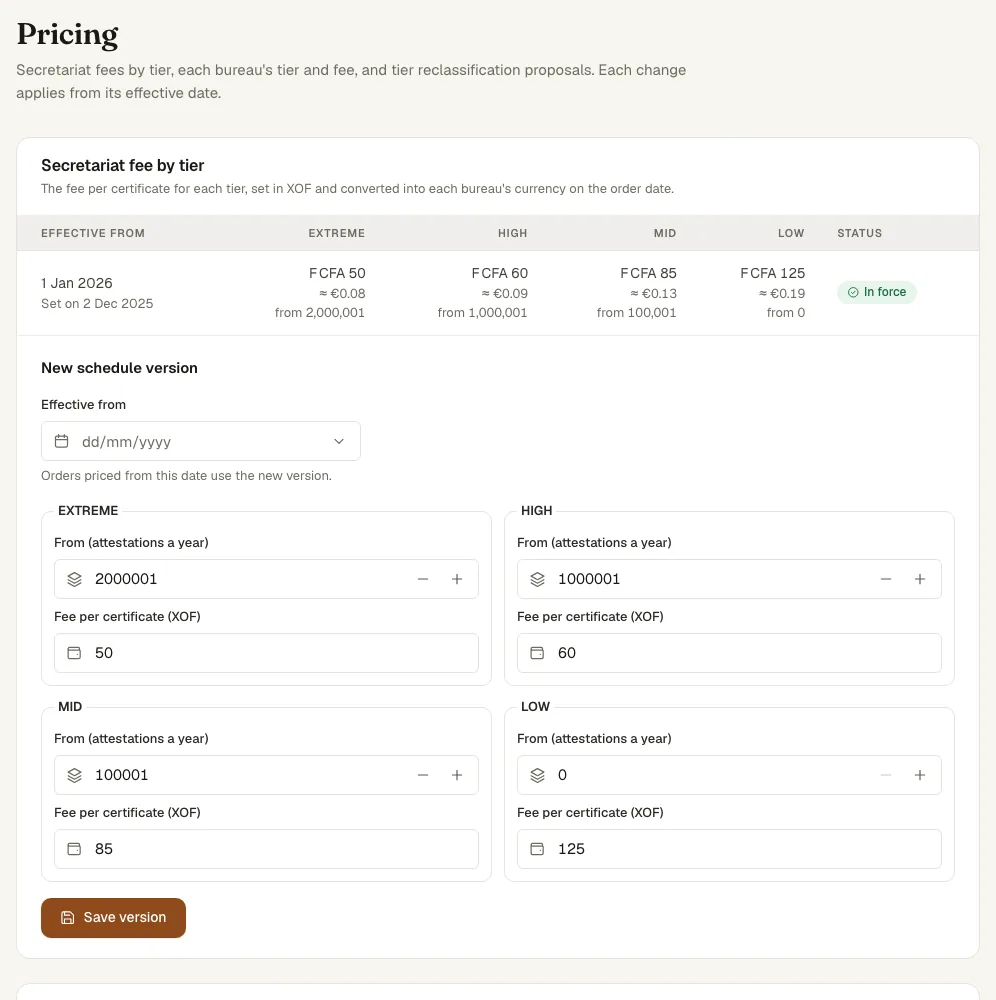Viewport: 996px width, 1000px height.
Task: Increase HIGH attestations with plus stepper
Action: [919, 579]
